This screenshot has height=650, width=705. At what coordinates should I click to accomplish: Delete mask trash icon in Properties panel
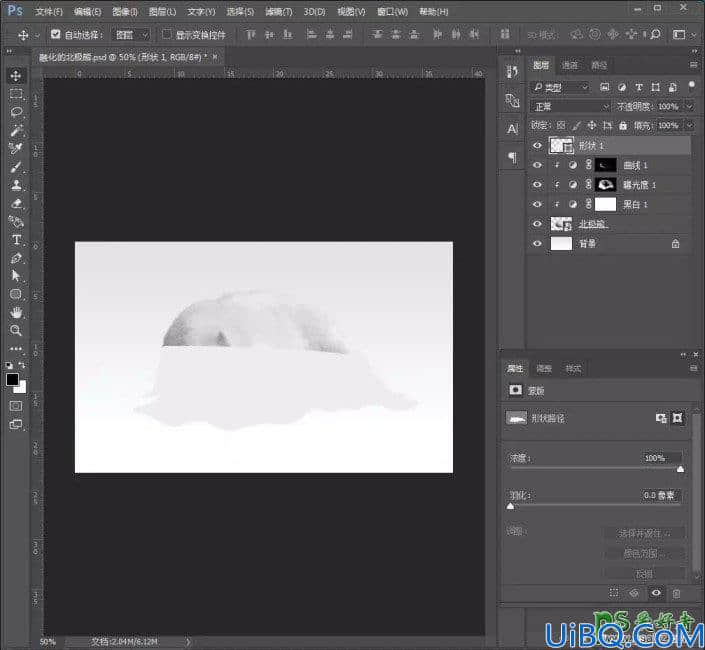(676, 593)
